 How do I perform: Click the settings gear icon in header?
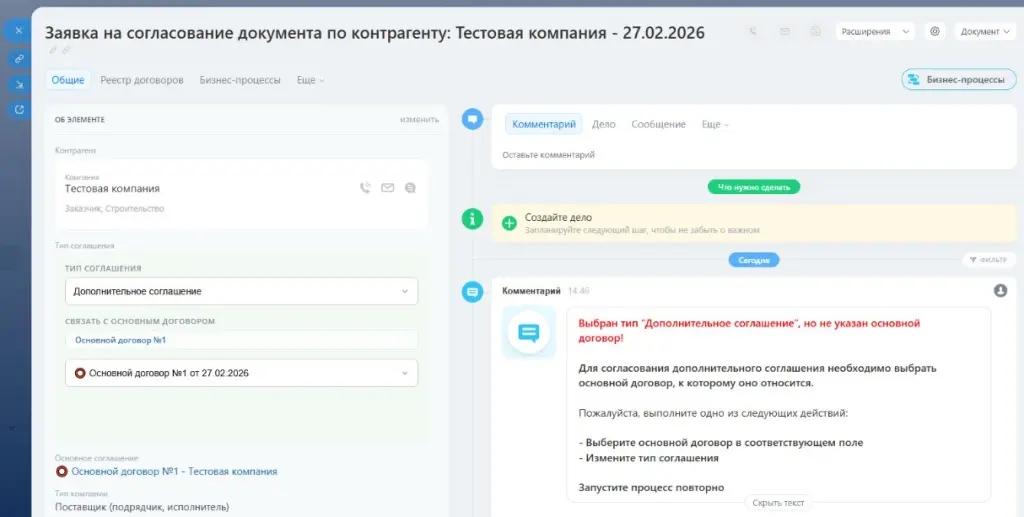[935, 31]
